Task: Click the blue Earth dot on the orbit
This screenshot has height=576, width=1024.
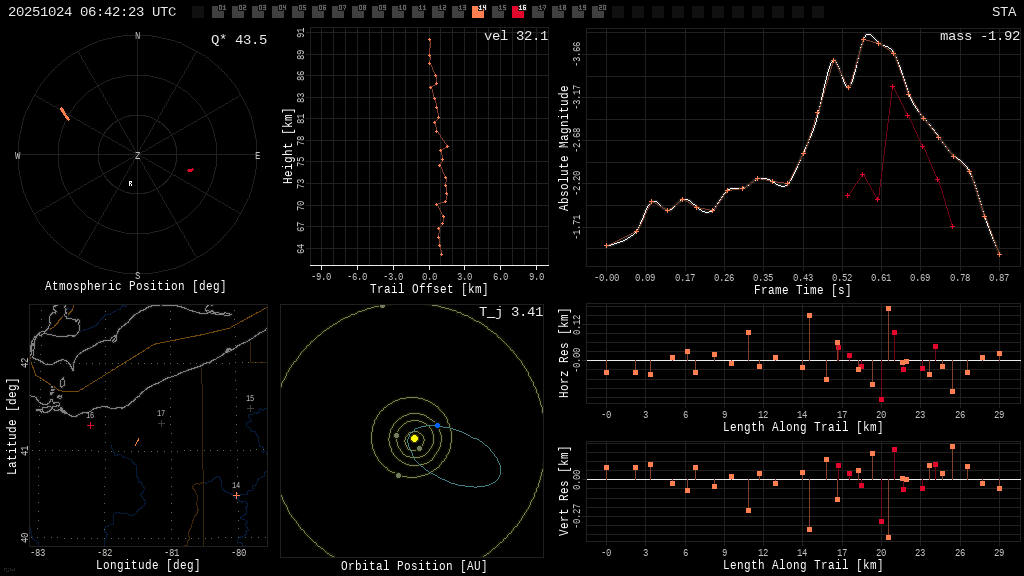Action: point(437,425)
